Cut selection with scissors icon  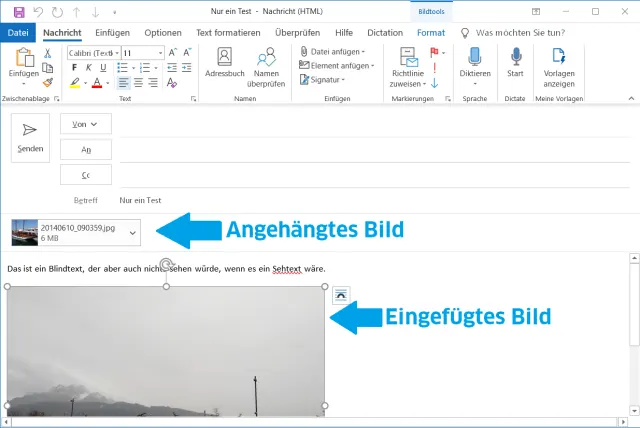[47, 53]
